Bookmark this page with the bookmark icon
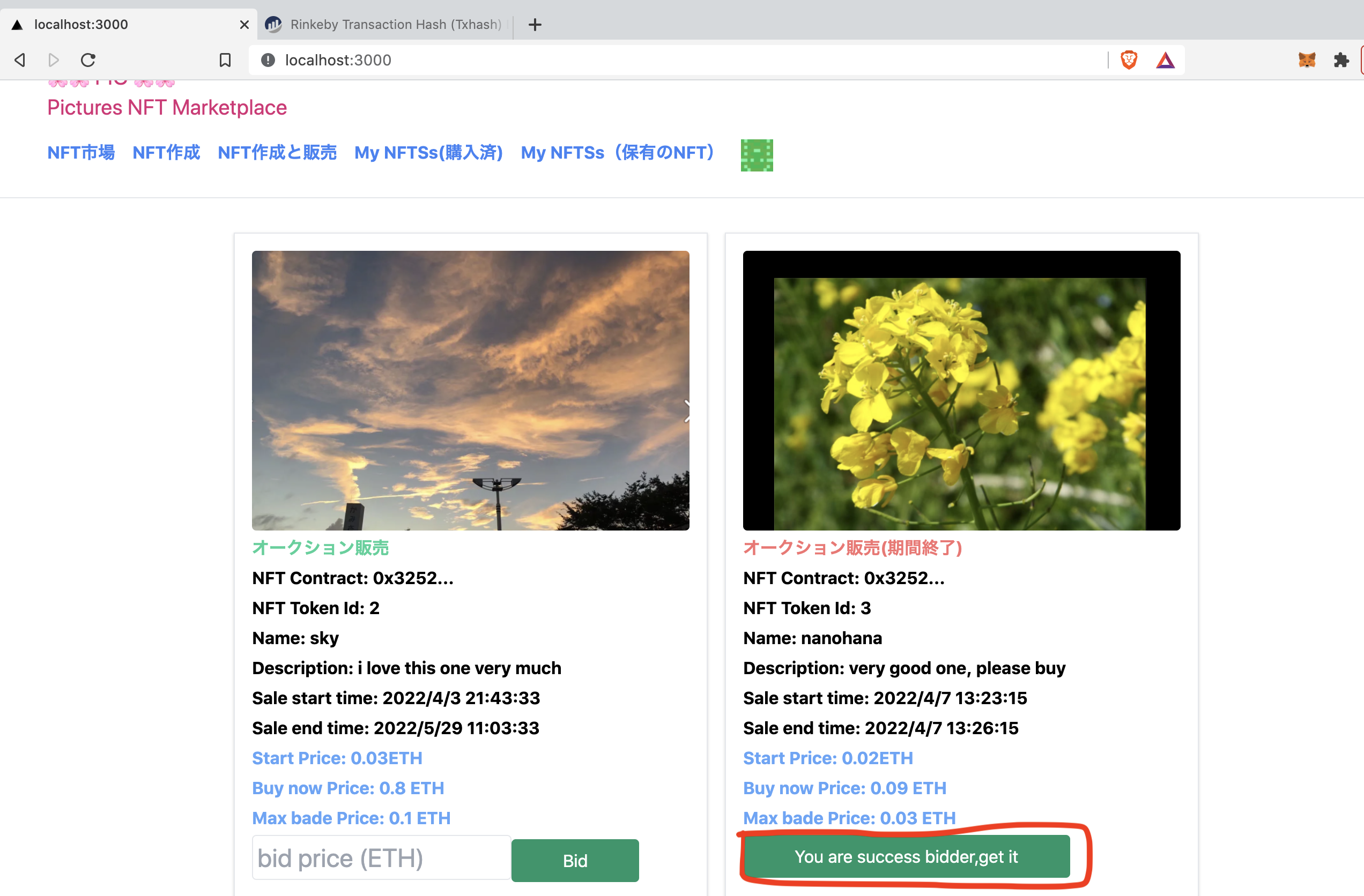This screenshot has width=1364, height=896. 225,60
